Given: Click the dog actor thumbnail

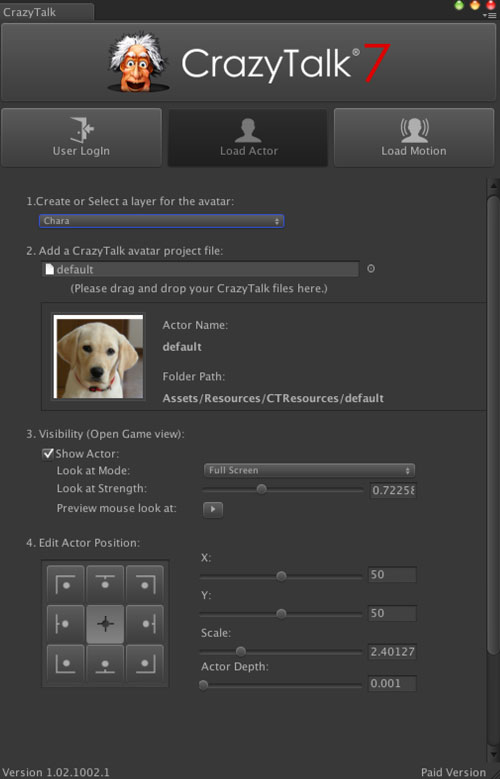Looking at the screenshot, I should (99, 357).
